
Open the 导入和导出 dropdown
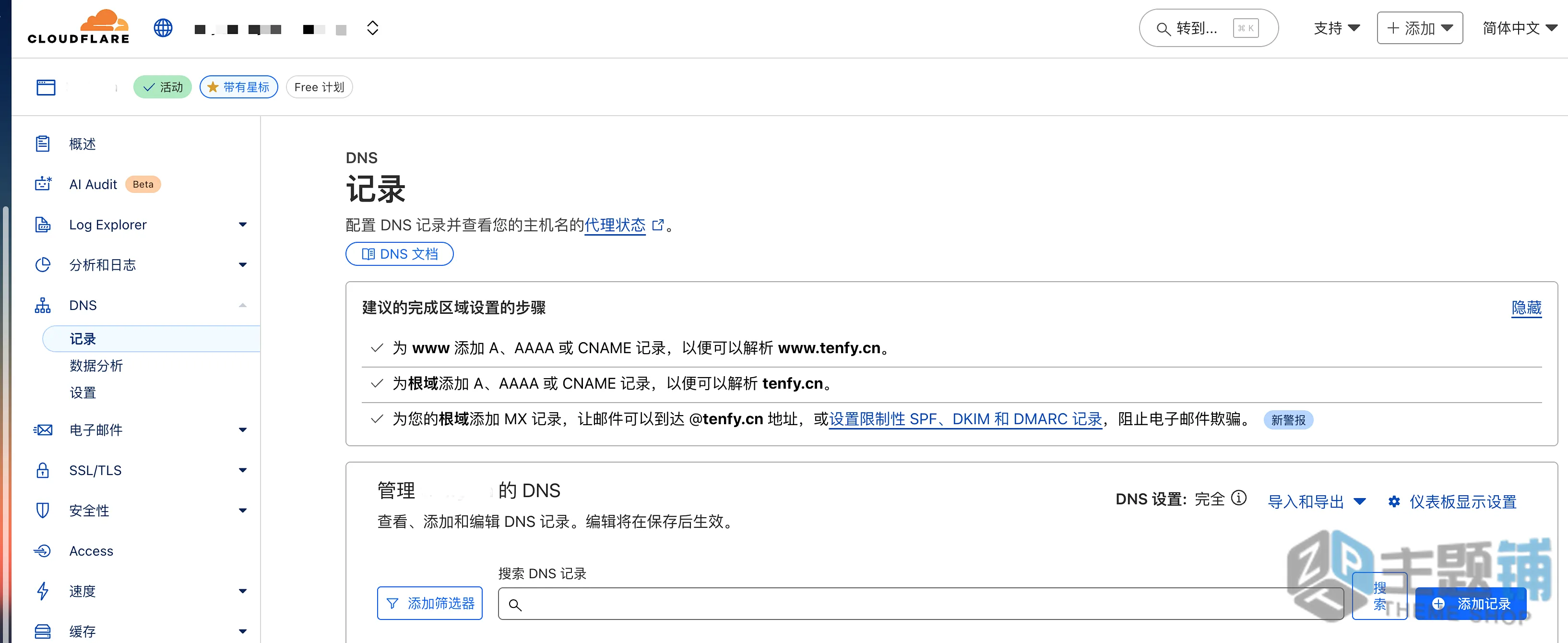click(x=1317, y=502)
